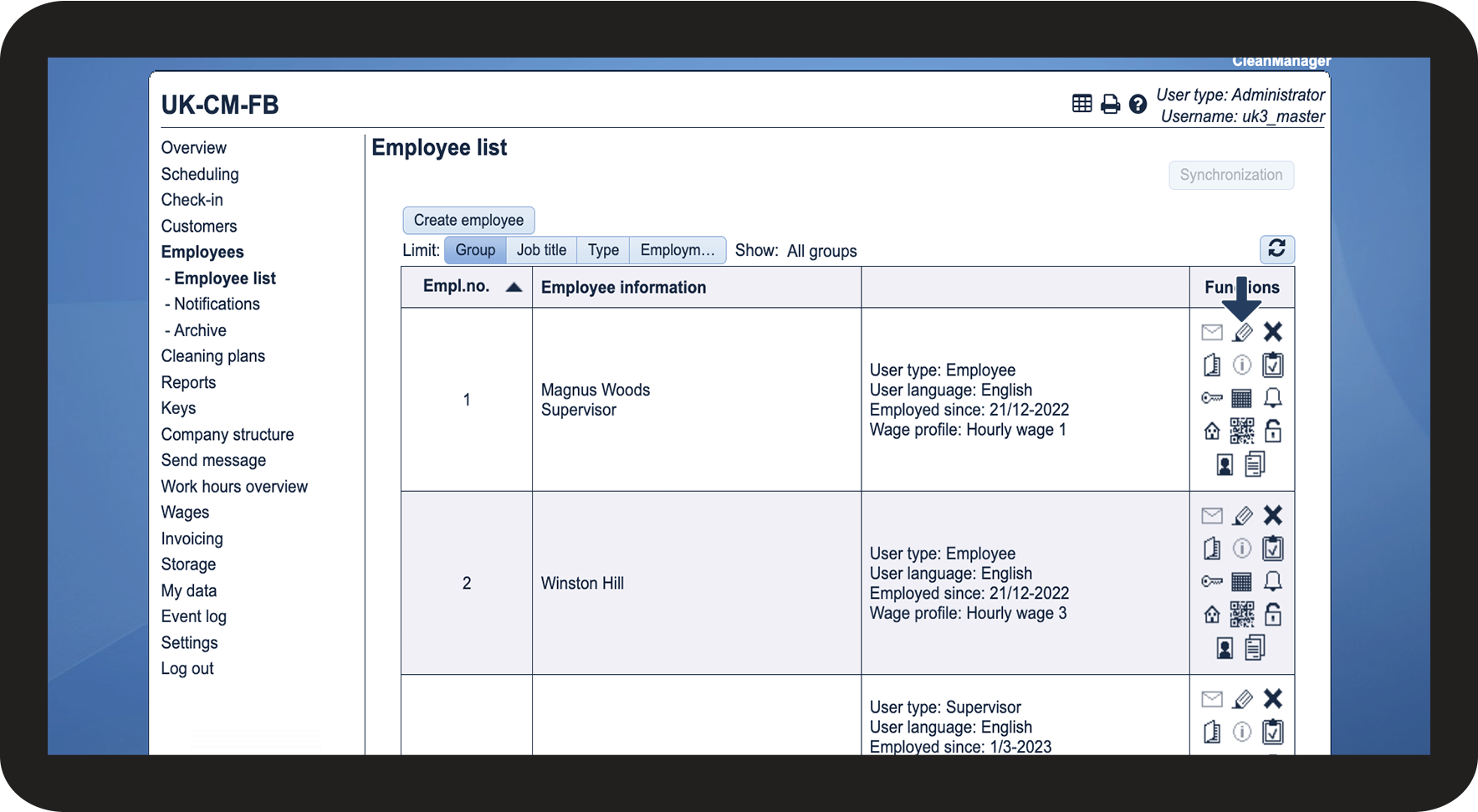Select the Job title limit tab
This screenshot has height=812, width=1478.
pos(541,250)
